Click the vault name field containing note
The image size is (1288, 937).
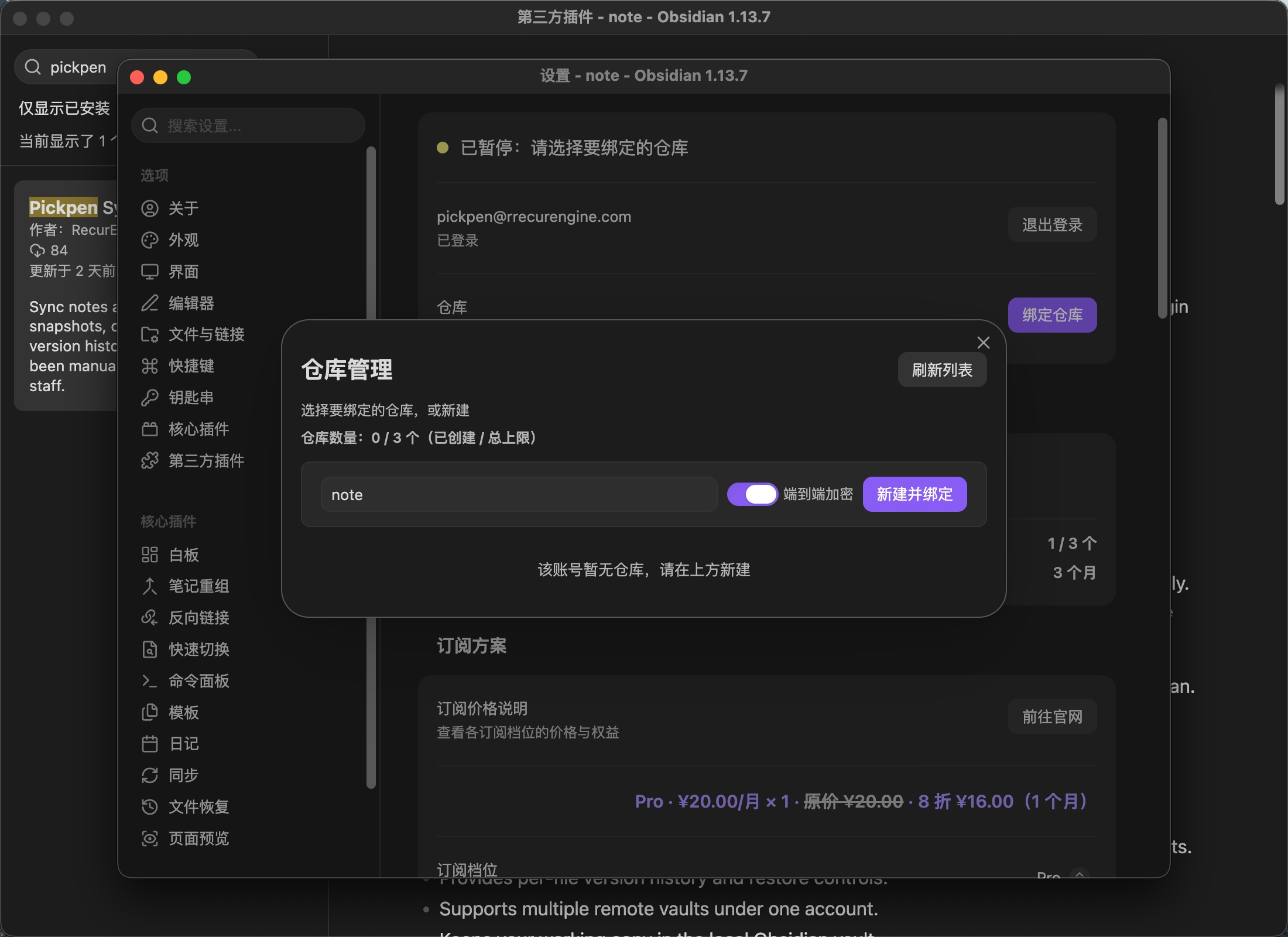click(x=519, y=494)
